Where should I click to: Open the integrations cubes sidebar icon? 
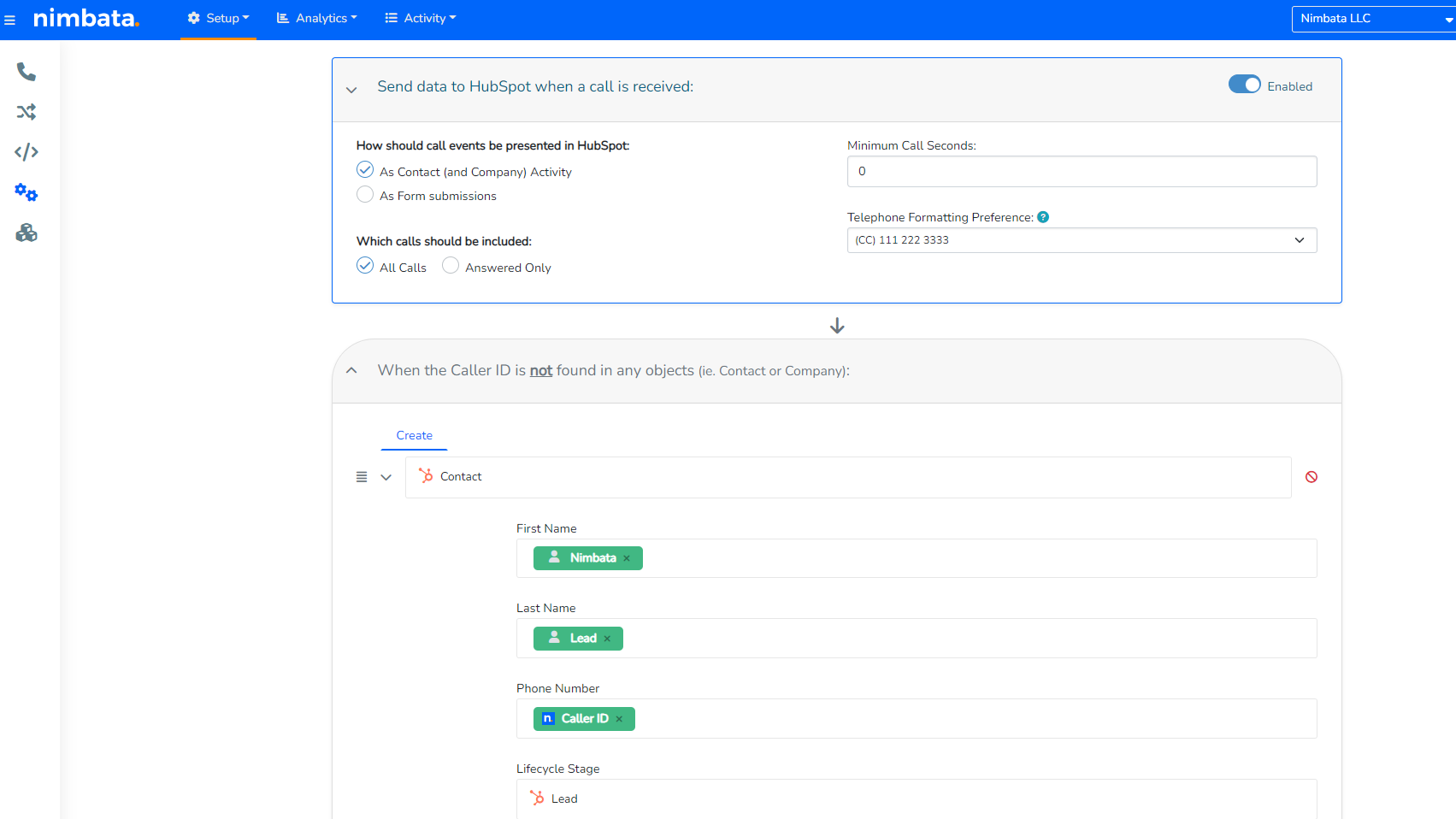27,233
